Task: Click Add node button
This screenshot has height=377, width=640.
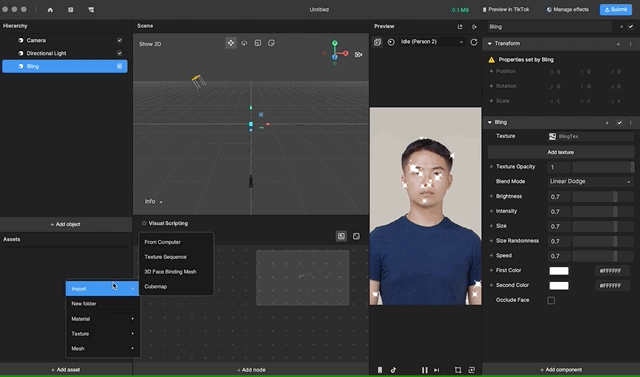Action: point(251,370)
